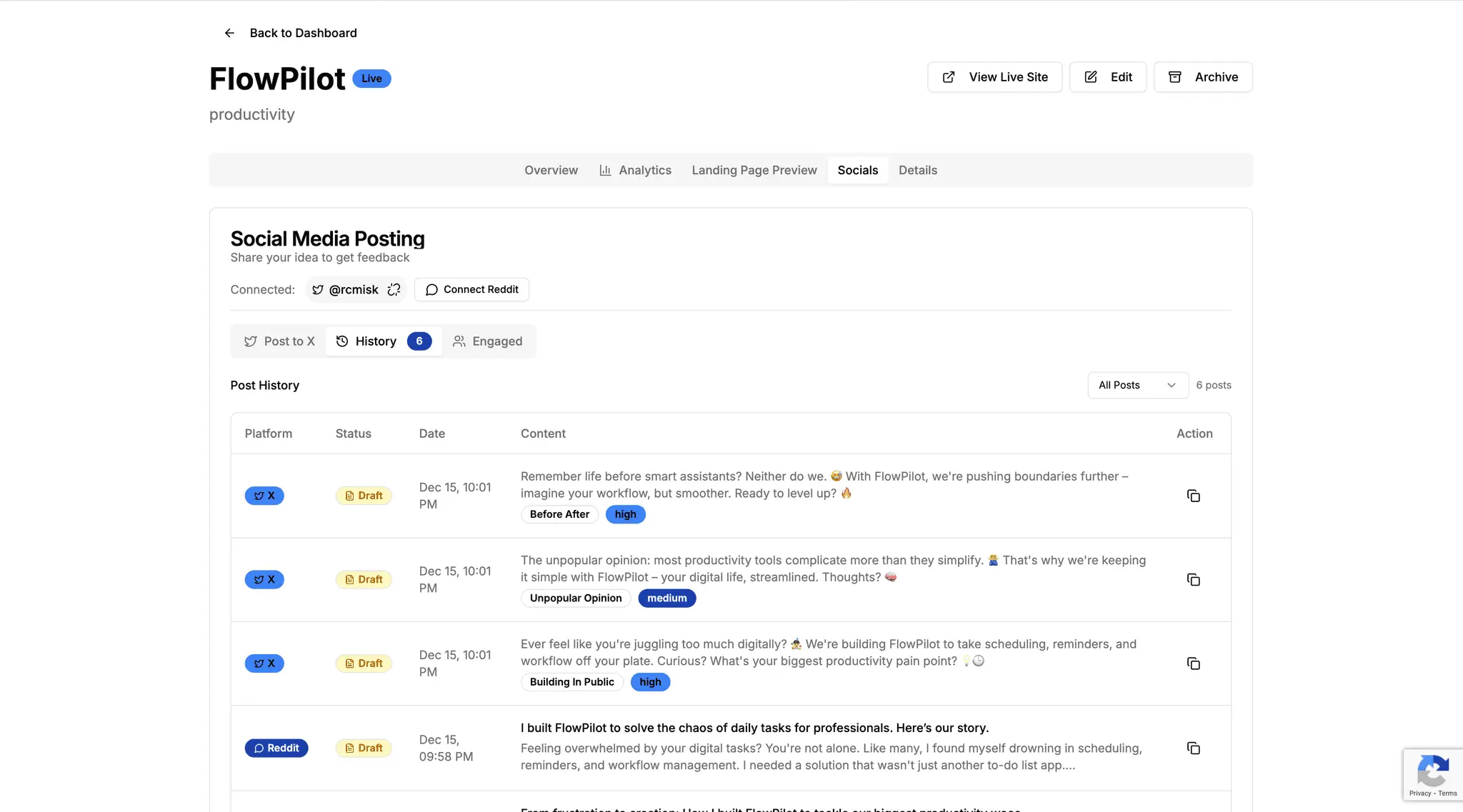Click the Before After tag
The width and height of the screenshot is (1463, 812).
(x=559, y=514)
